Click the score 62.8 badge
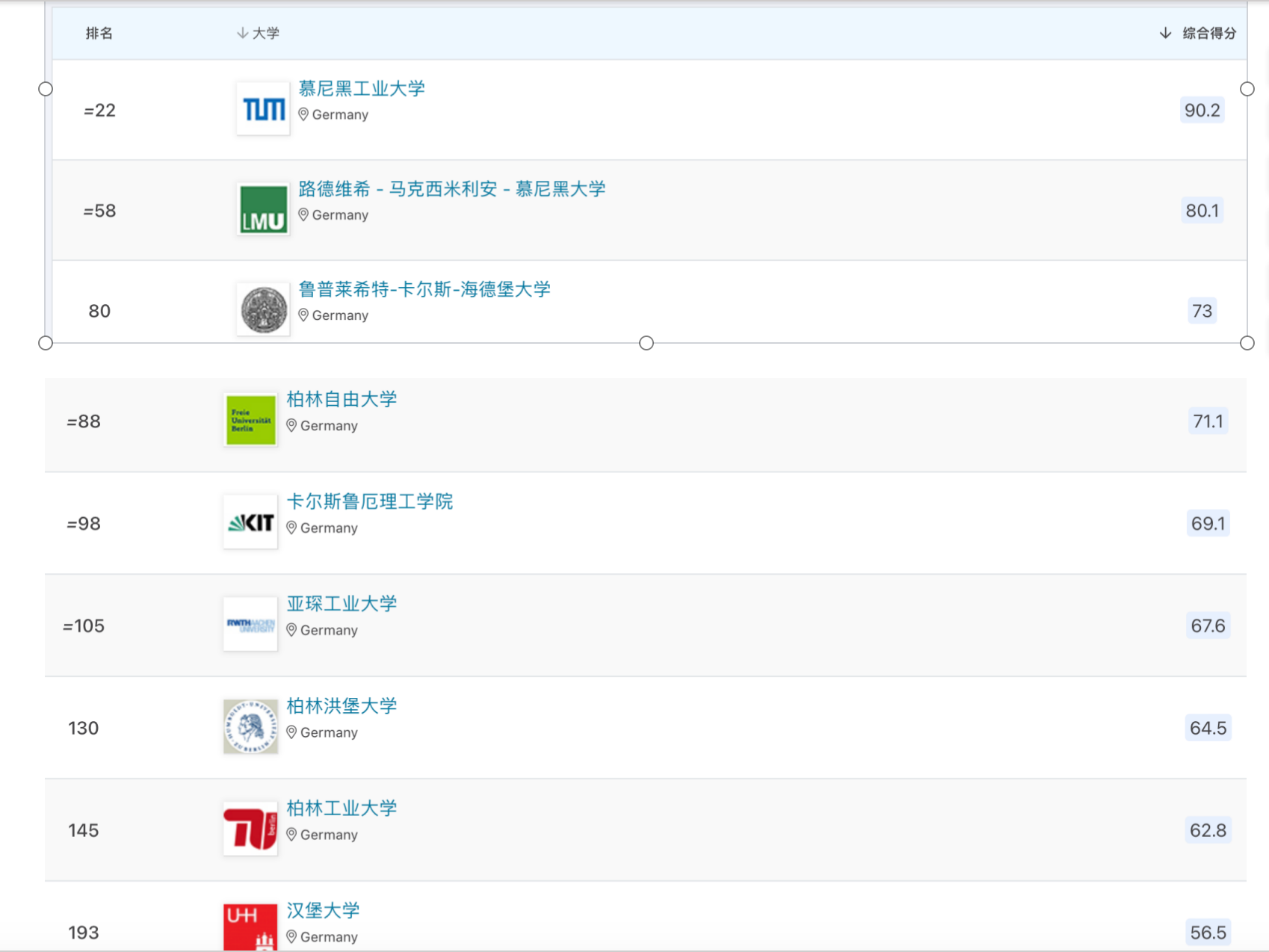1269x952 pixels. pyautogui.click(x=1208, y=831)
